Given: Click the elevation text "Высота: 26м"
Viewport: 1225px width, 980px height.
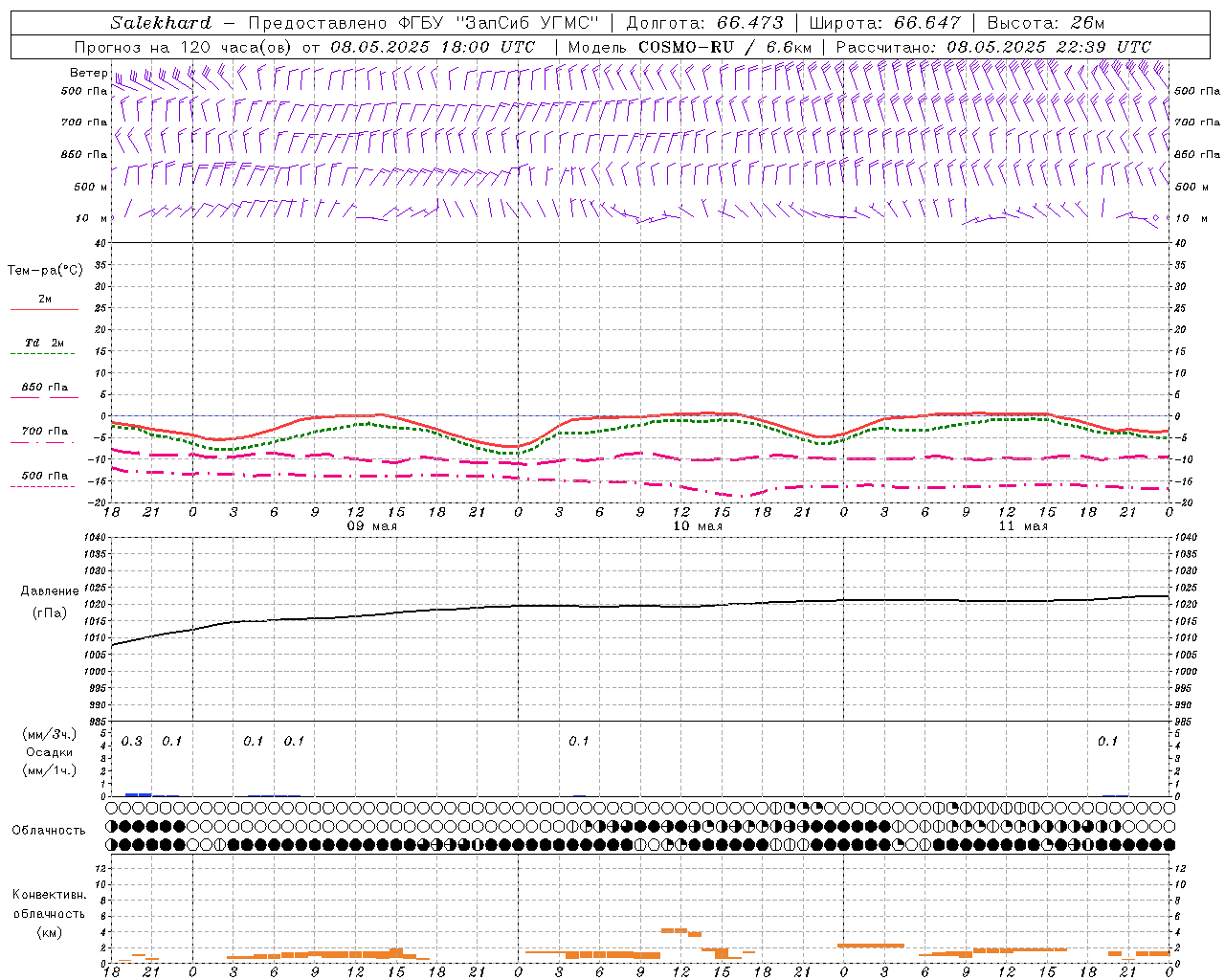Looking at the screenshot, I should (x=1045, y=23).
